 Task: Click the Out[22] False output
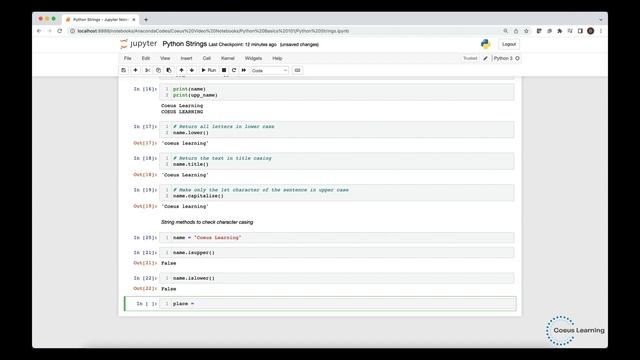(169, 289)
